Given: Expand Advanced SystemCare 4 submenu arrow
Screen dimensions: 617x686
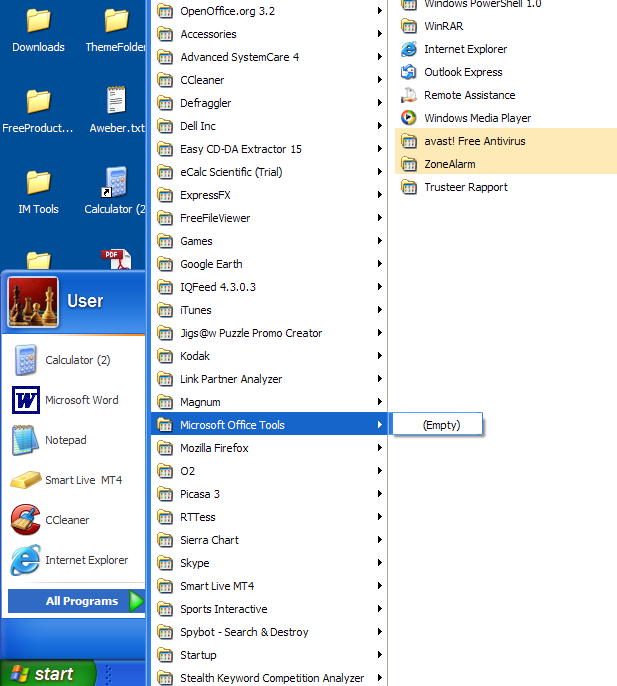Looking at the screenshot, I should [380, 57].
